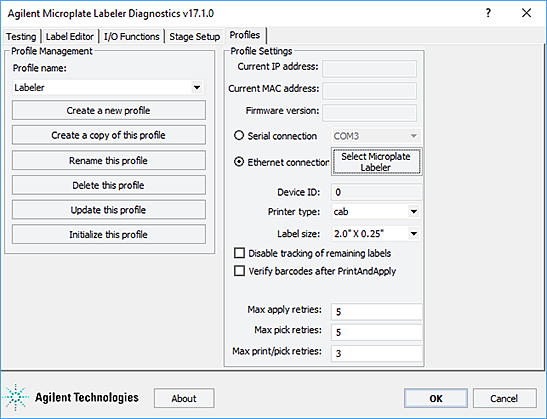Open the Printer type dropdown
The image size is (547, 419).
[413, 211]
